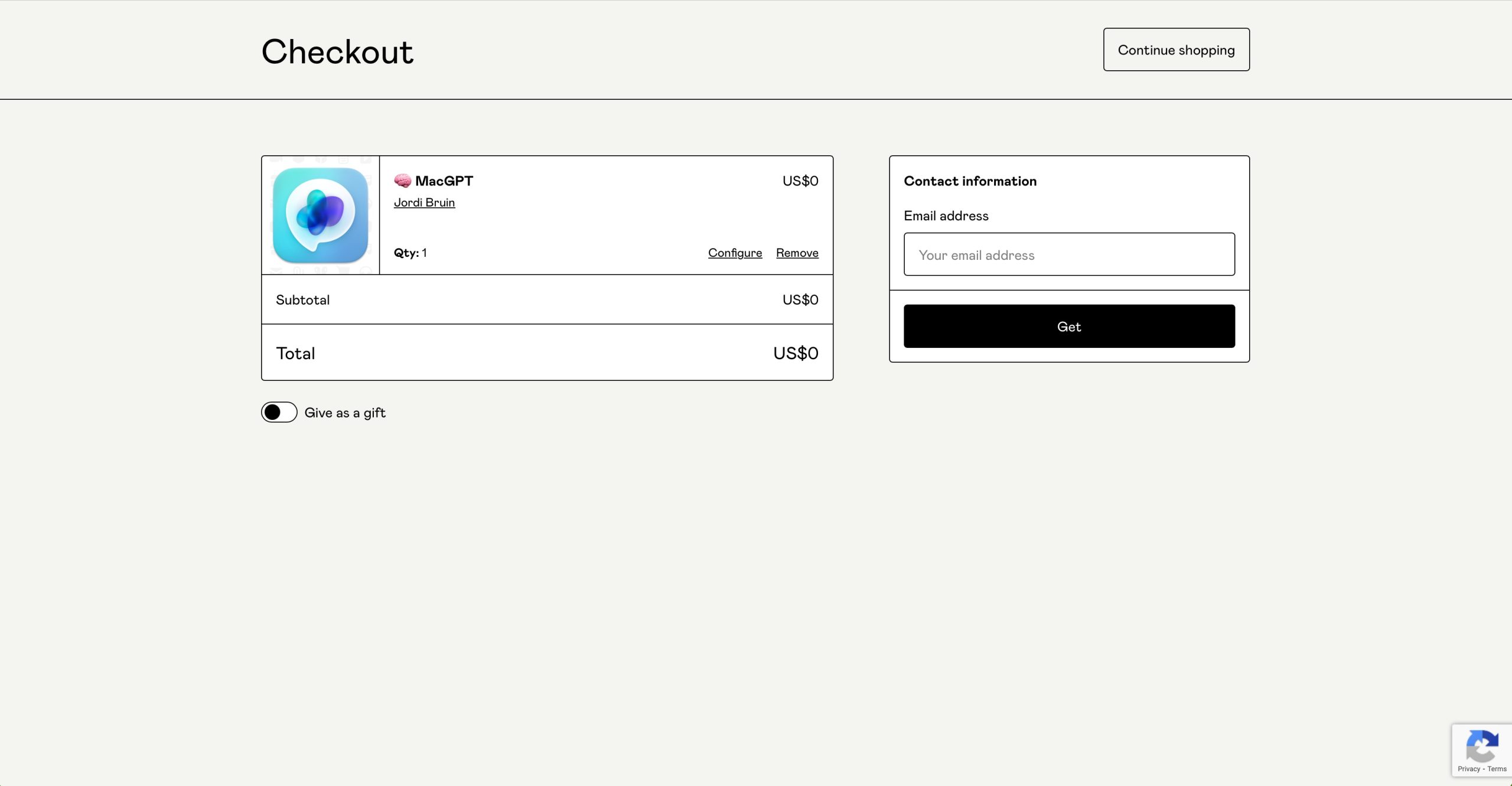
Task: Click the Total amount US$0
Action: (x=795, y=353)
